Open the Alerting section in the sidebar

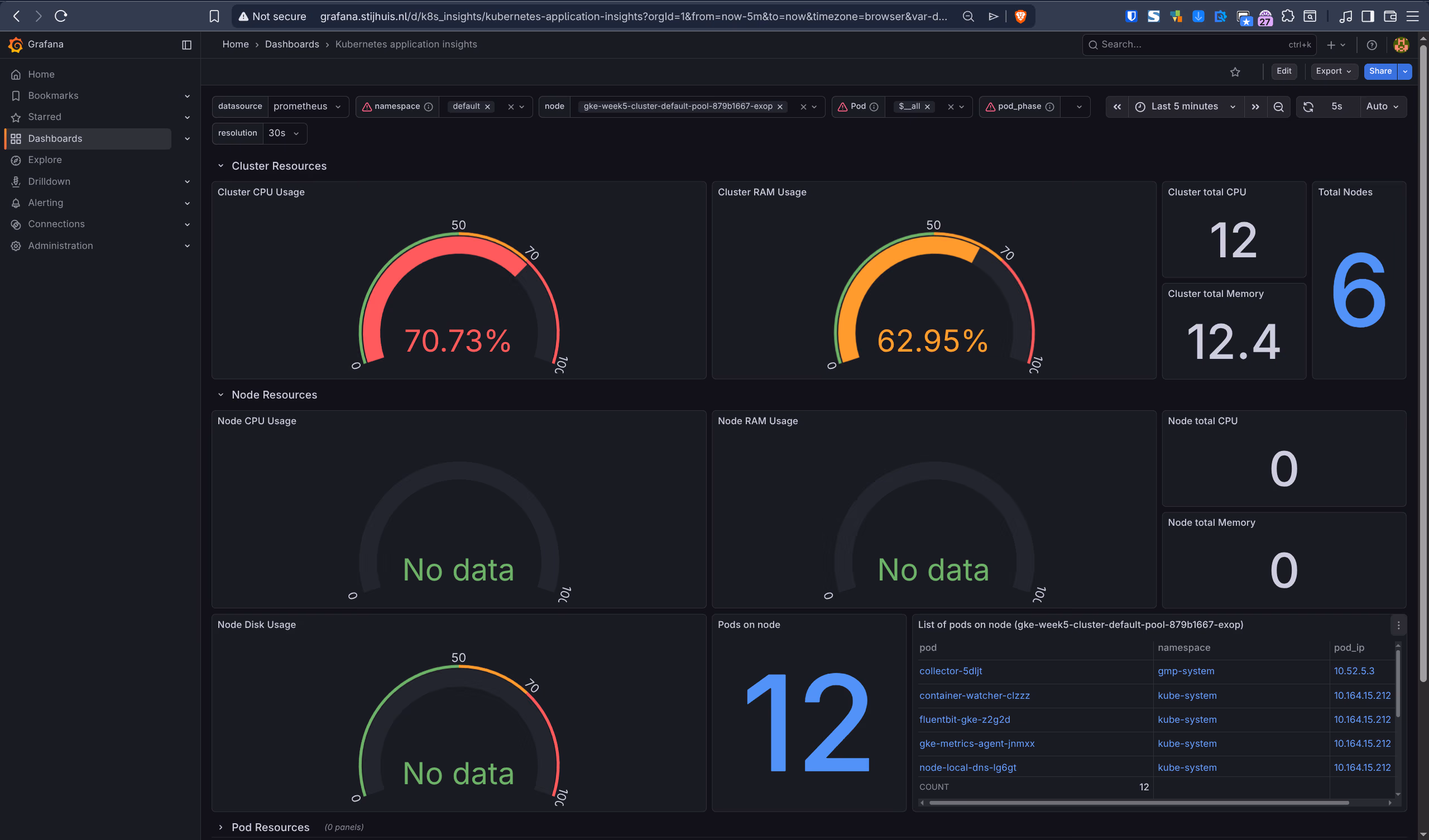(x=45, y=203)
